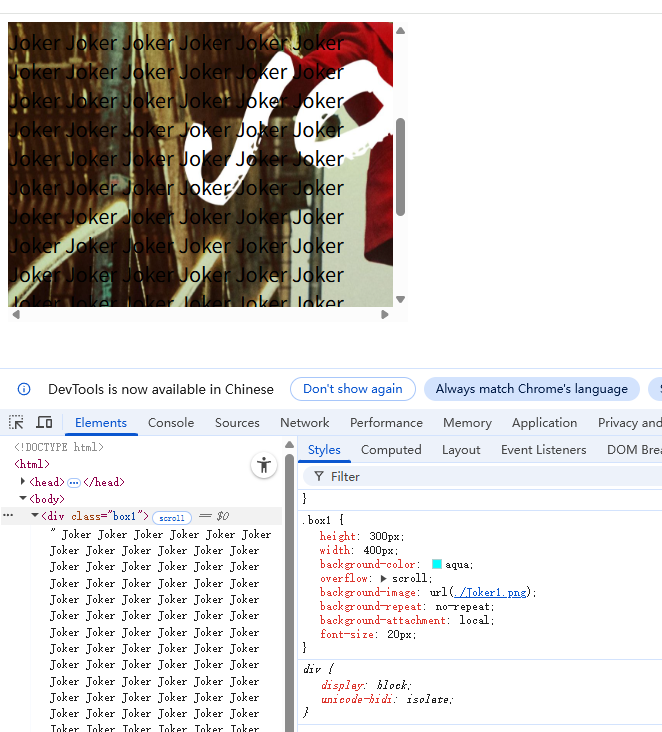Image resolution: width=662 pixels, height=732 pixels.
Task: Toggle the device toolbar icon
Action: coord(44,422)
